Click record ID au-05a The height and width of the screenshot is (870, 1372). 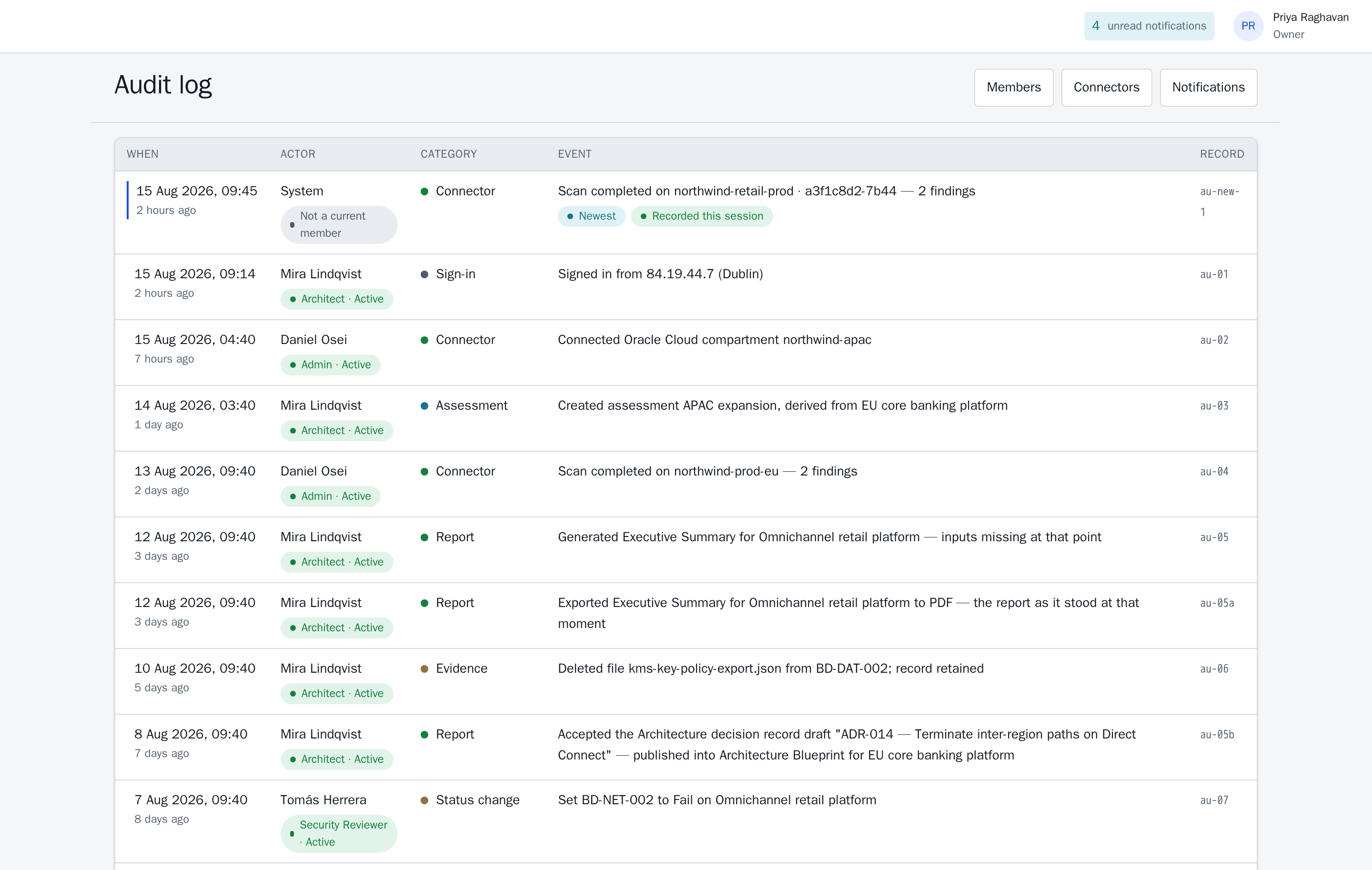pyautogui.click(x=1217, y=603)
